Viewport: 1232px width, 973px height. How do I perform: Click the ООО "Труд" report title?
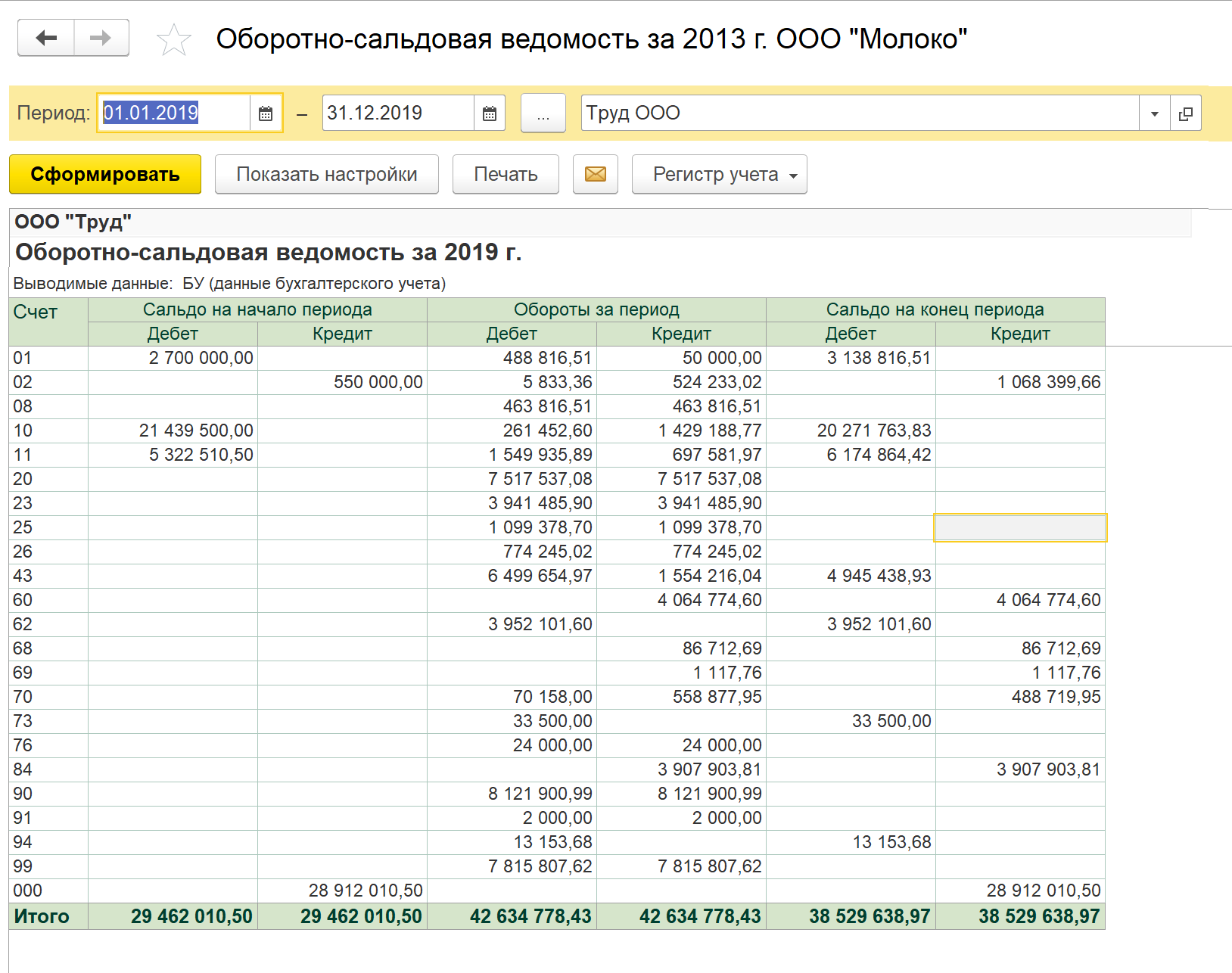73,222
